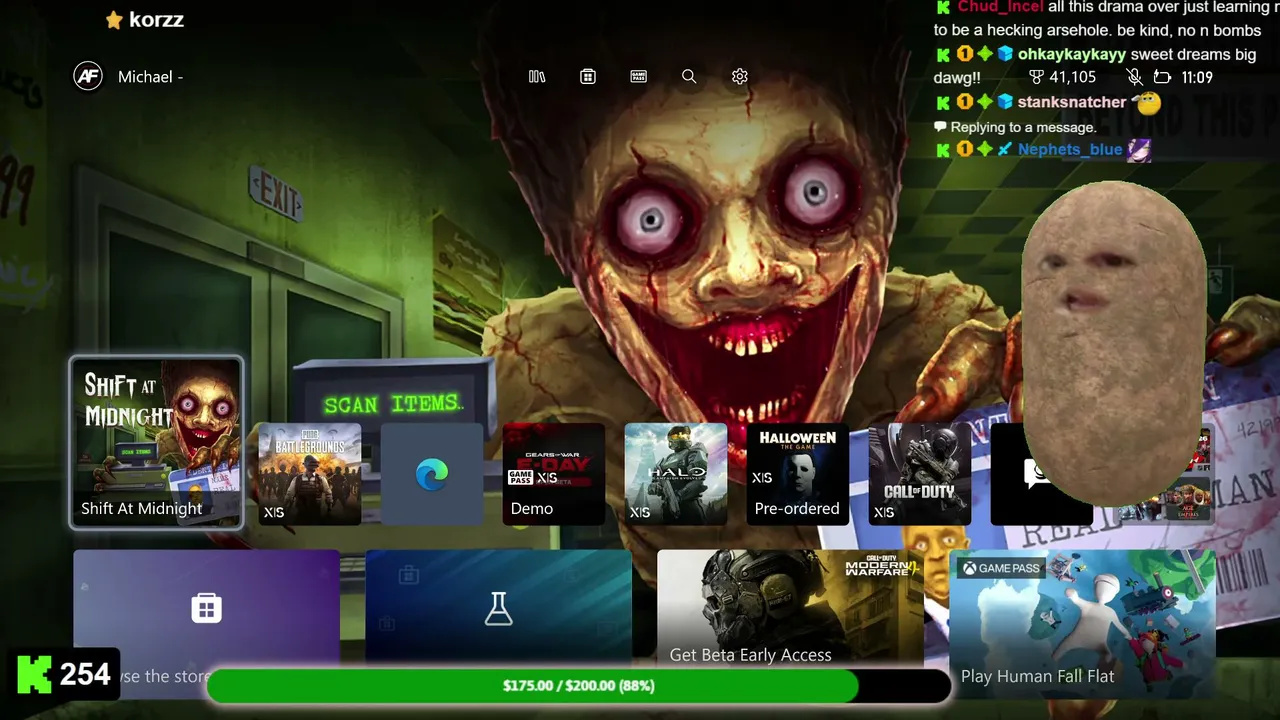Open the search magnifier icon

coord(689,77)
